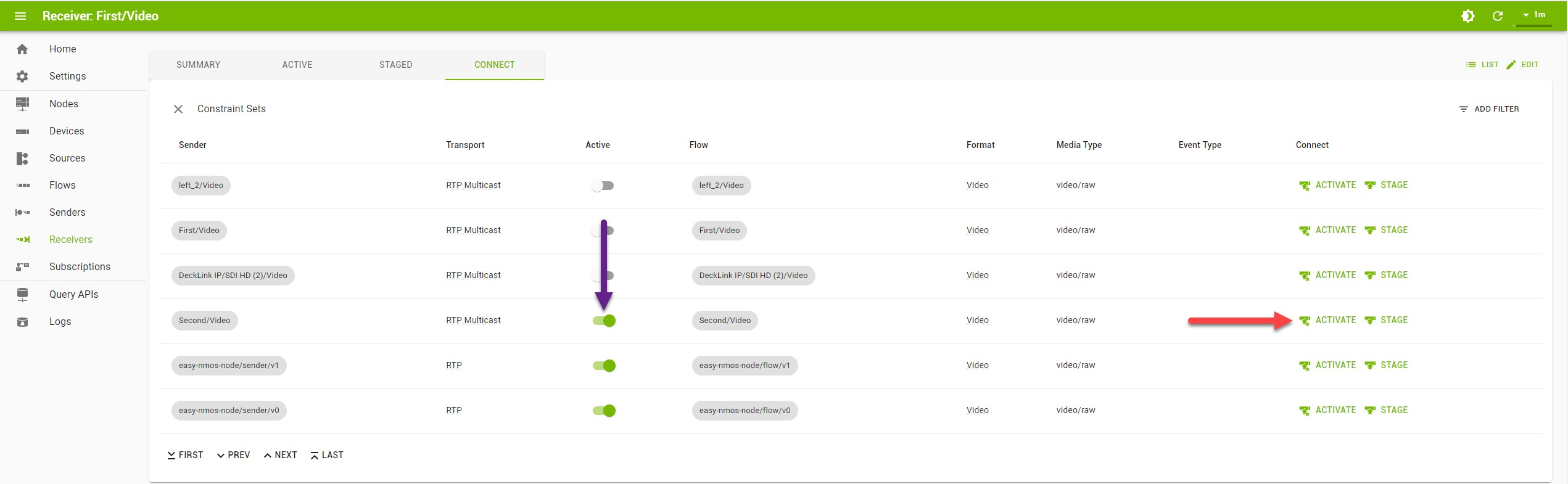Click the Receivers icon in sidebar
This screenshot has width=1568, height=484.
[22, 239]
